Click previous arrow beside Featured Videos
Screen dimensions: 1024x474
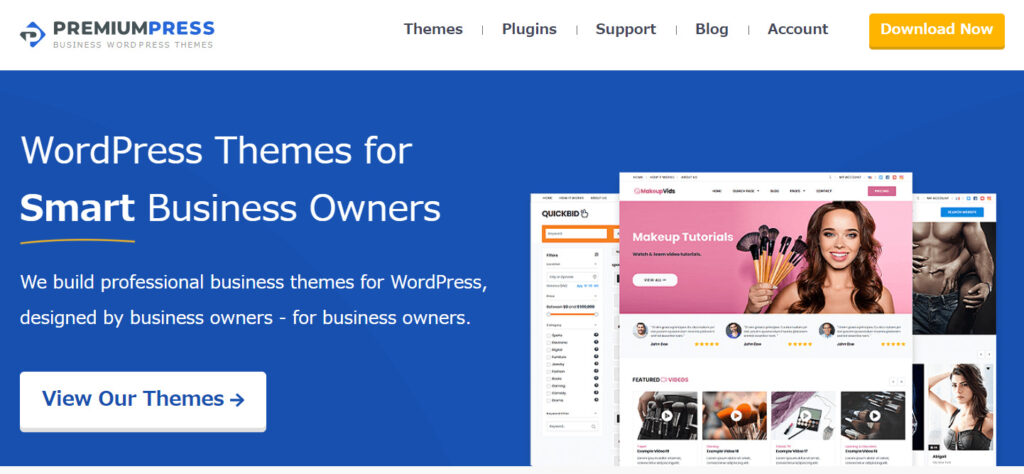coord(893,381)
